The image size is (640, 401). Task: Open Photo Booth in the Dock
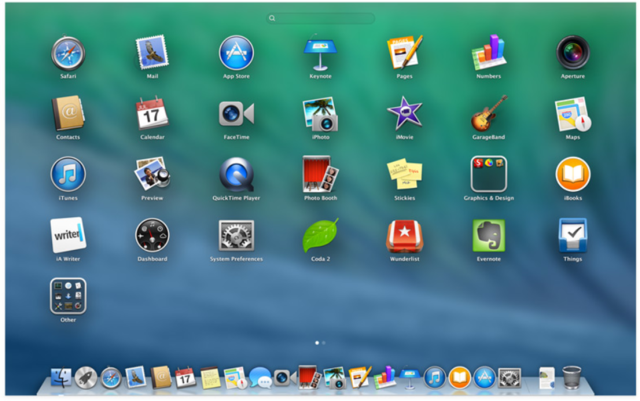pos(309,377)
